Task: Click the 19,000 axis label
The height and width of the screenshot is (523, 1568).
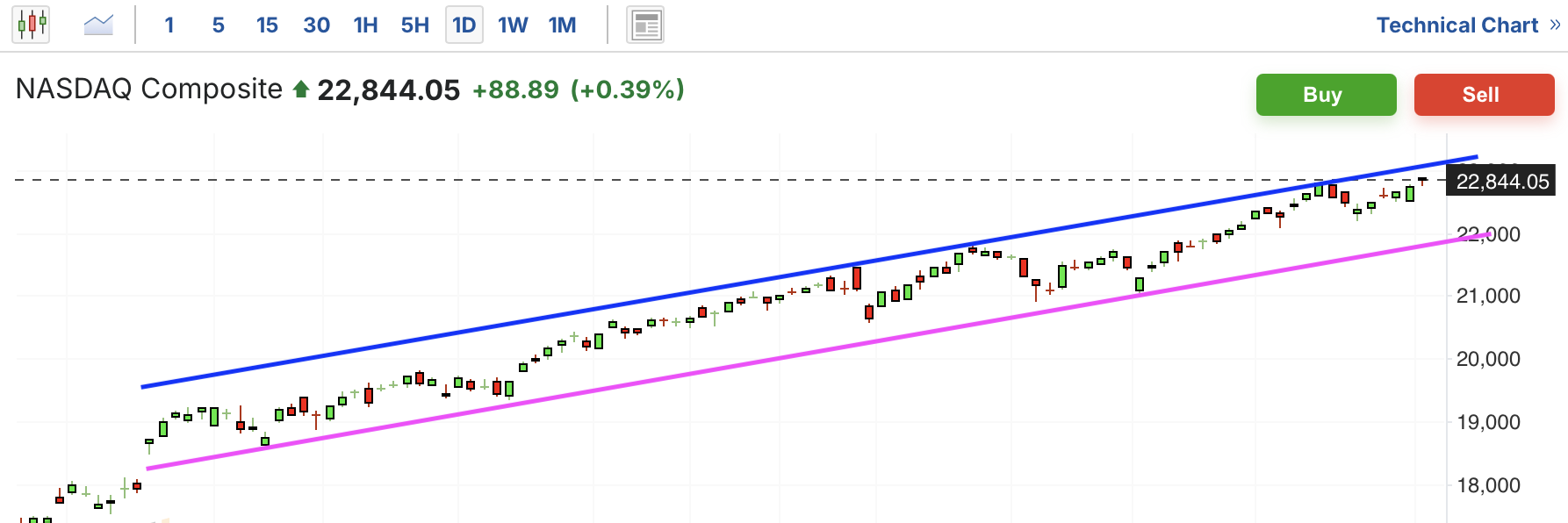Action: click(1488, 423)
